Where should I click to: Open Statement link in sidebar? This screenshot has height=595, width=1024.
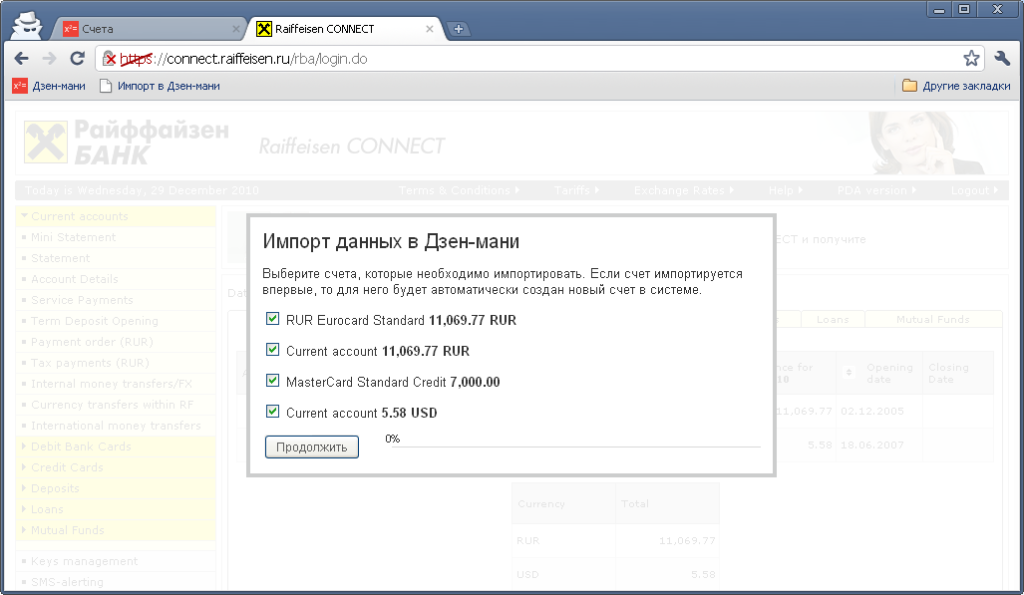(60, 258)
